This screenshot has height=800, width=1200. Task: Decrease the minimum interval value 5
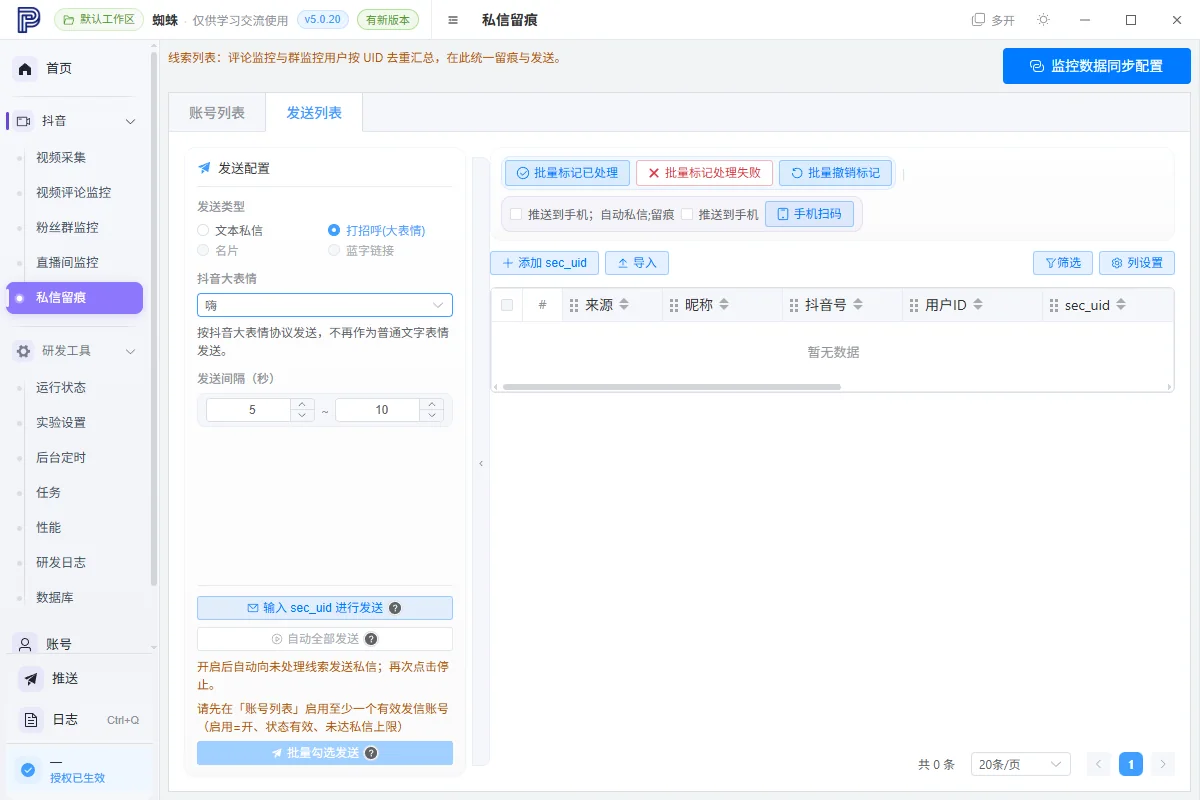point(302,415)
